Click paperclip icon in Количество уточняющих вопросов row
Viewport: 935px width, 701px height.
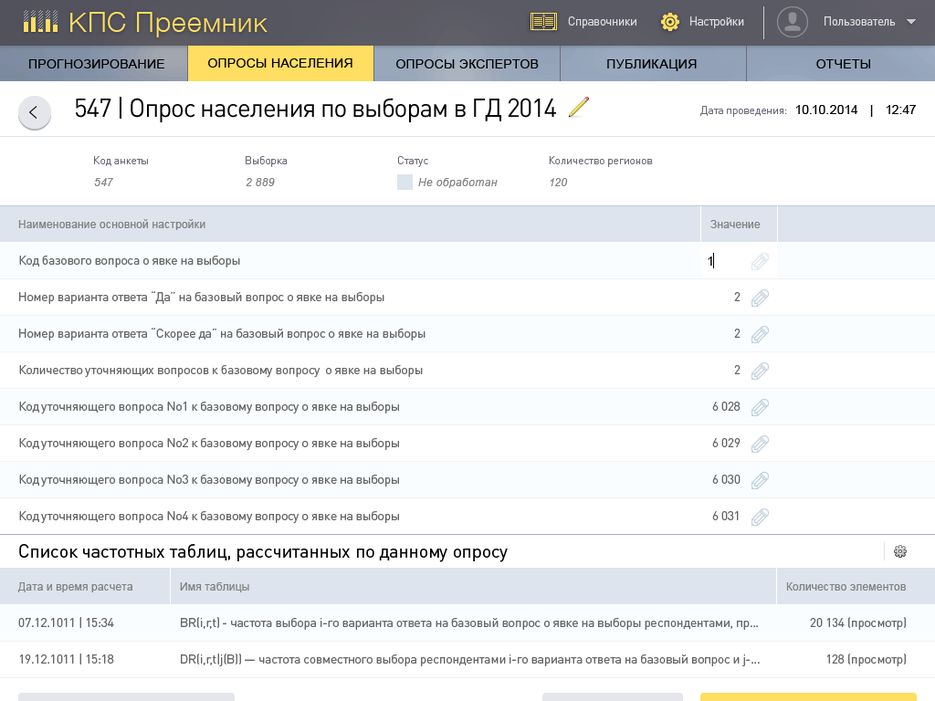click(x=760, y=371)
